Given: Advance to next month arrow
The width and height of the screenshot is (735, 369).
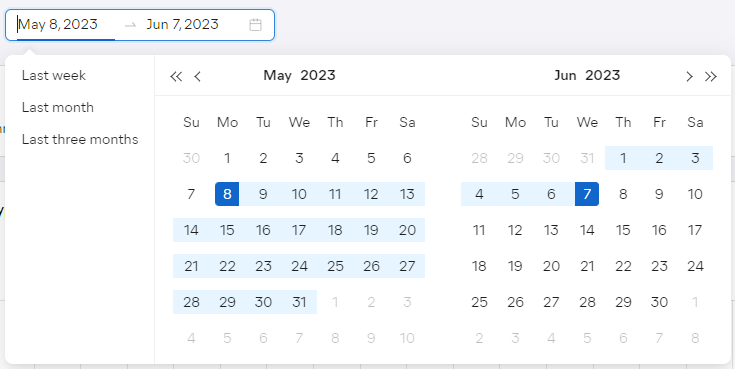Looking at the screenshot, I should click(689, 76).
